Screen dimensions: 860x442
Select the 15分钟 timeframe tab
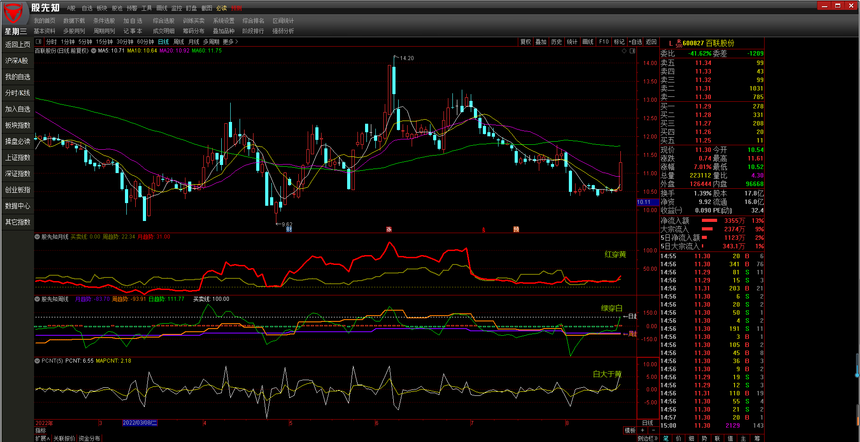click(104, 42)
